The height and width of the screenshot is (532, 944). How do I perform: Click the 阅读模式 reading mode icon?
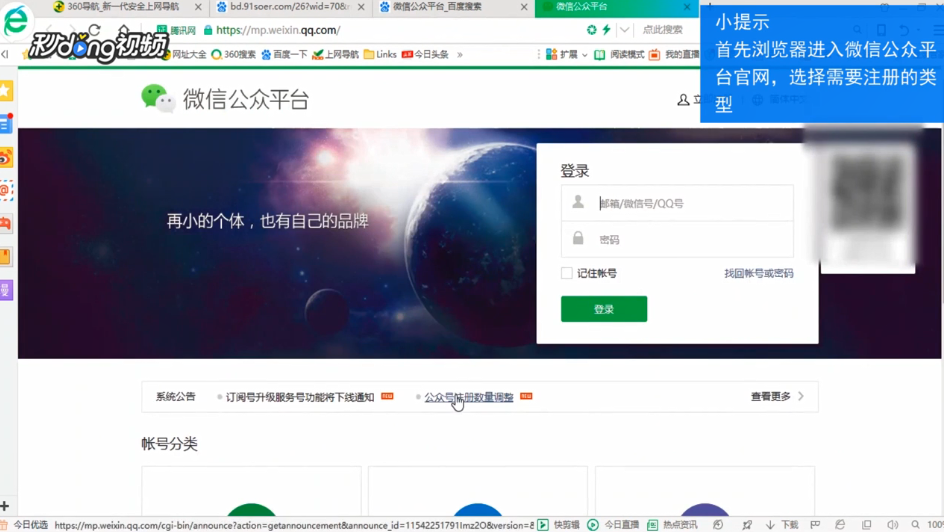[x=619, y=54]
